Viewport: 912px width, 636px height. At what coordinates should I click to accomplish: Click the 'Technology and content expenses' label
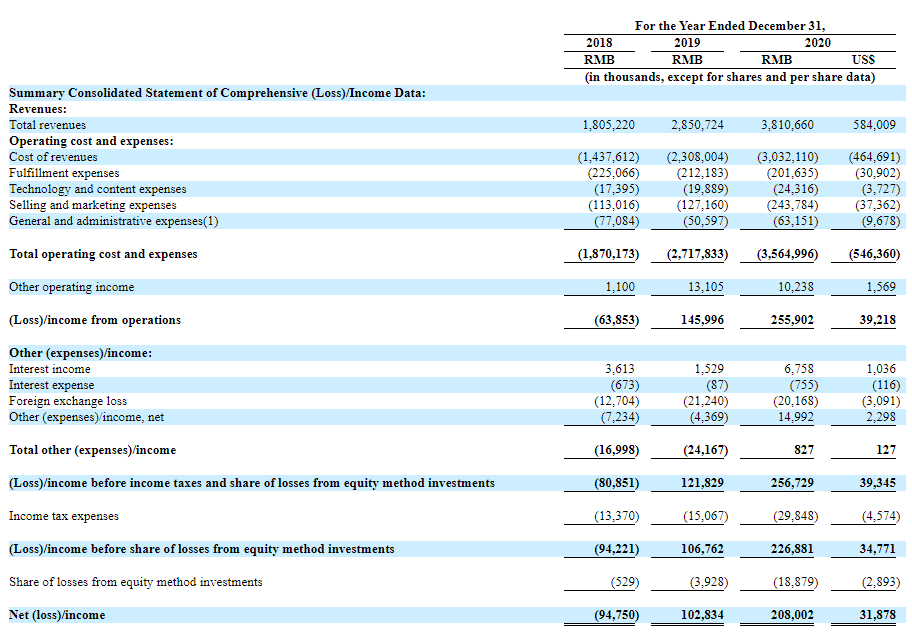click(x=97, y=189)
